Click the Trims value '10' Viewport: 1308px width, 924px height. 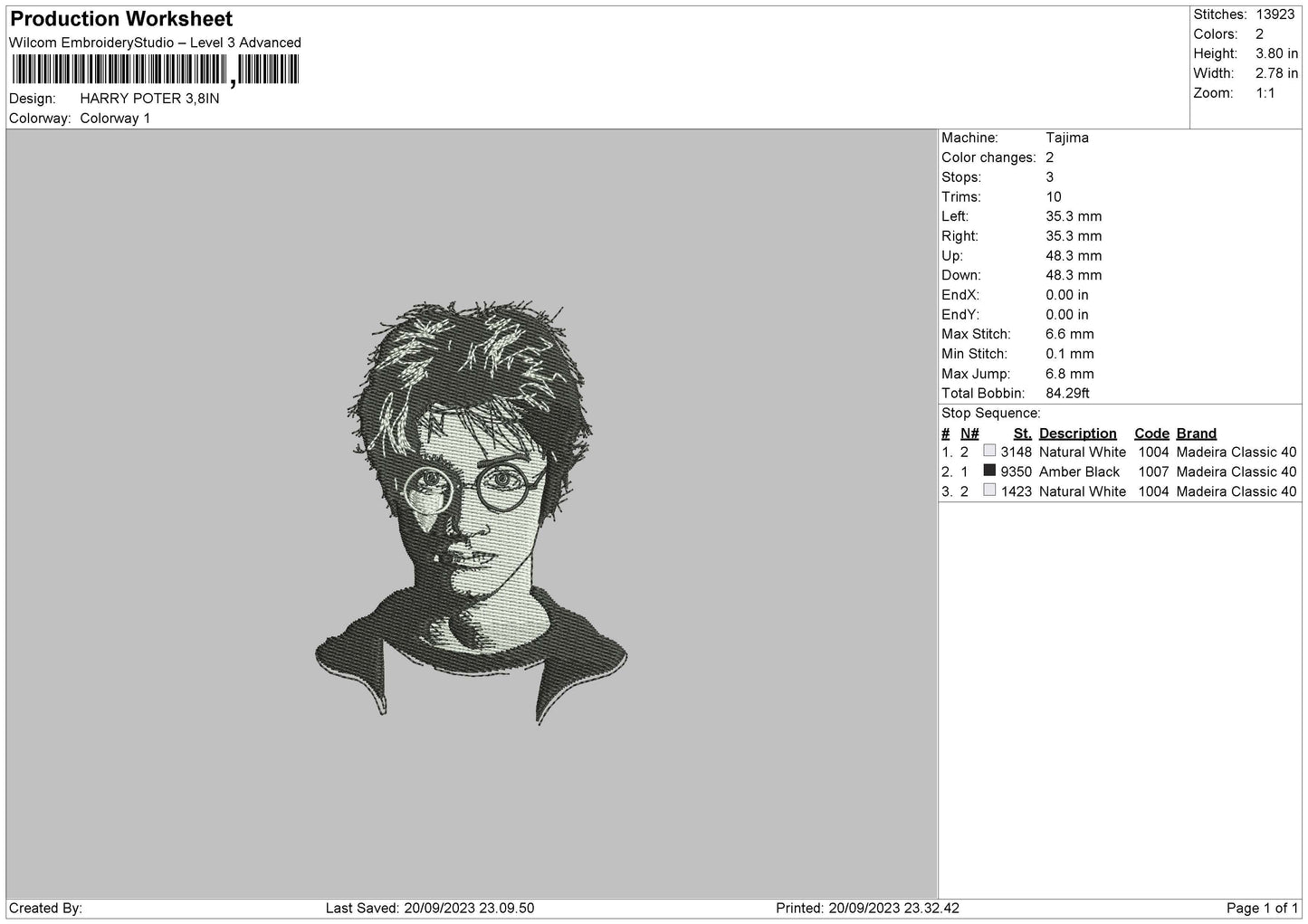tap(1054, 197)
